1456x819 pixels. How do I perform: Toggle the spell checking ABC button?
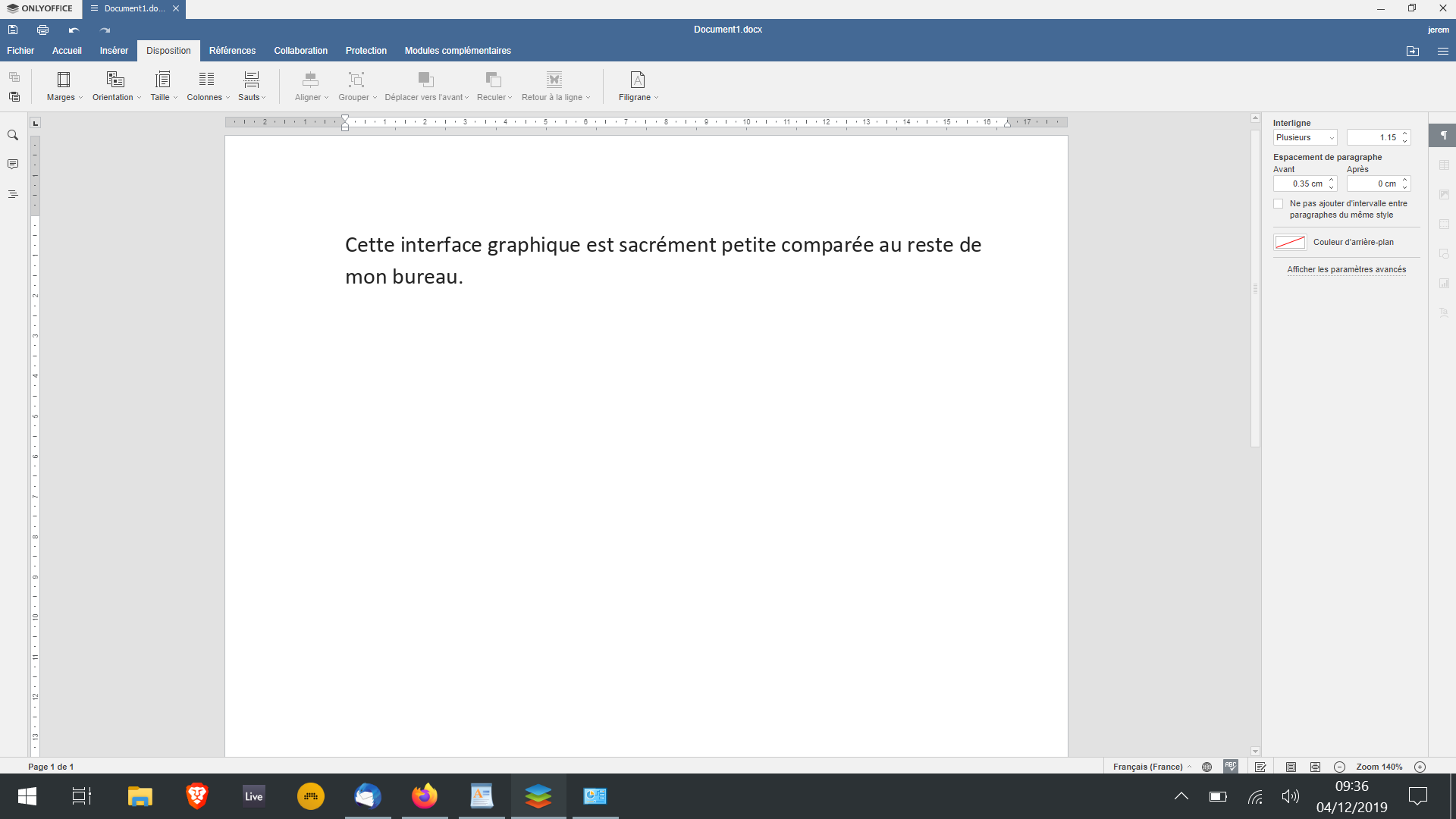coord(1231,767)
